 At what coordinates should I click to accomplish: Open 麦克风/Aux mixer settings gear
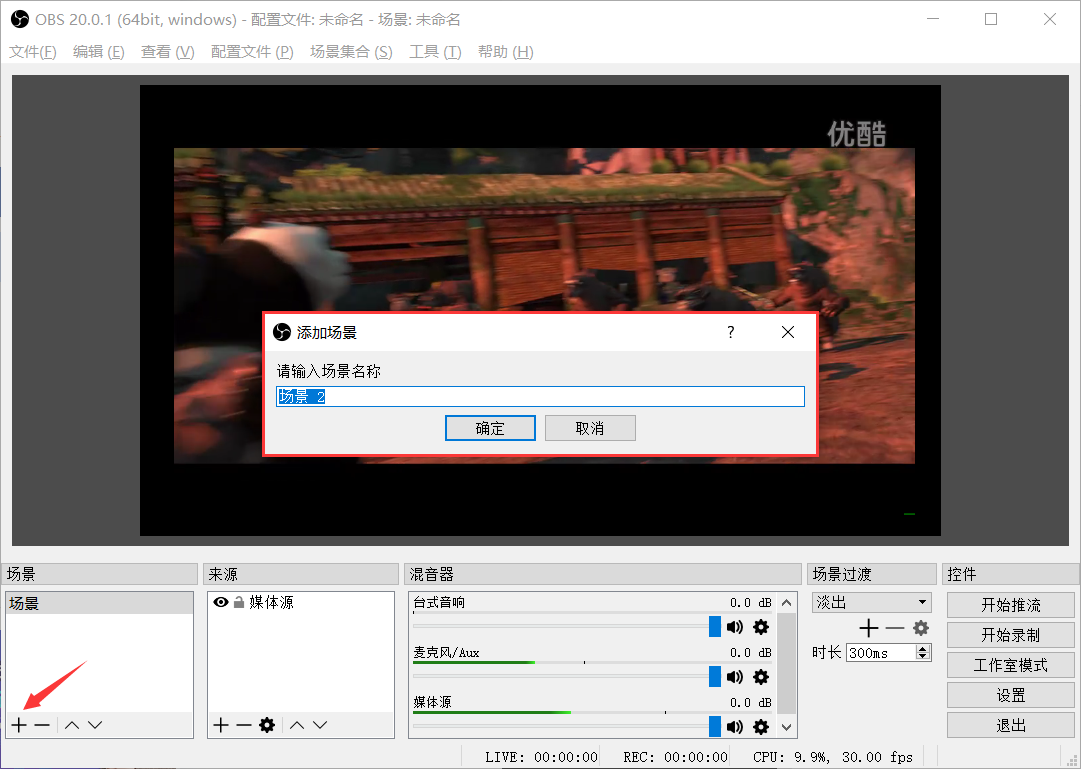tap(761, 677)
